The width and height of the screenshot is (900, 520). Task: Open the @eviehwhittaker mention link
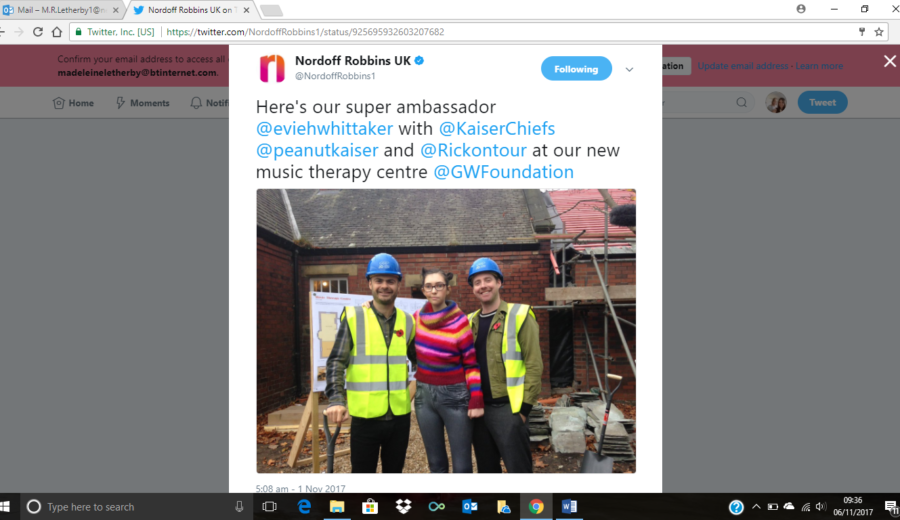(324, 129)
